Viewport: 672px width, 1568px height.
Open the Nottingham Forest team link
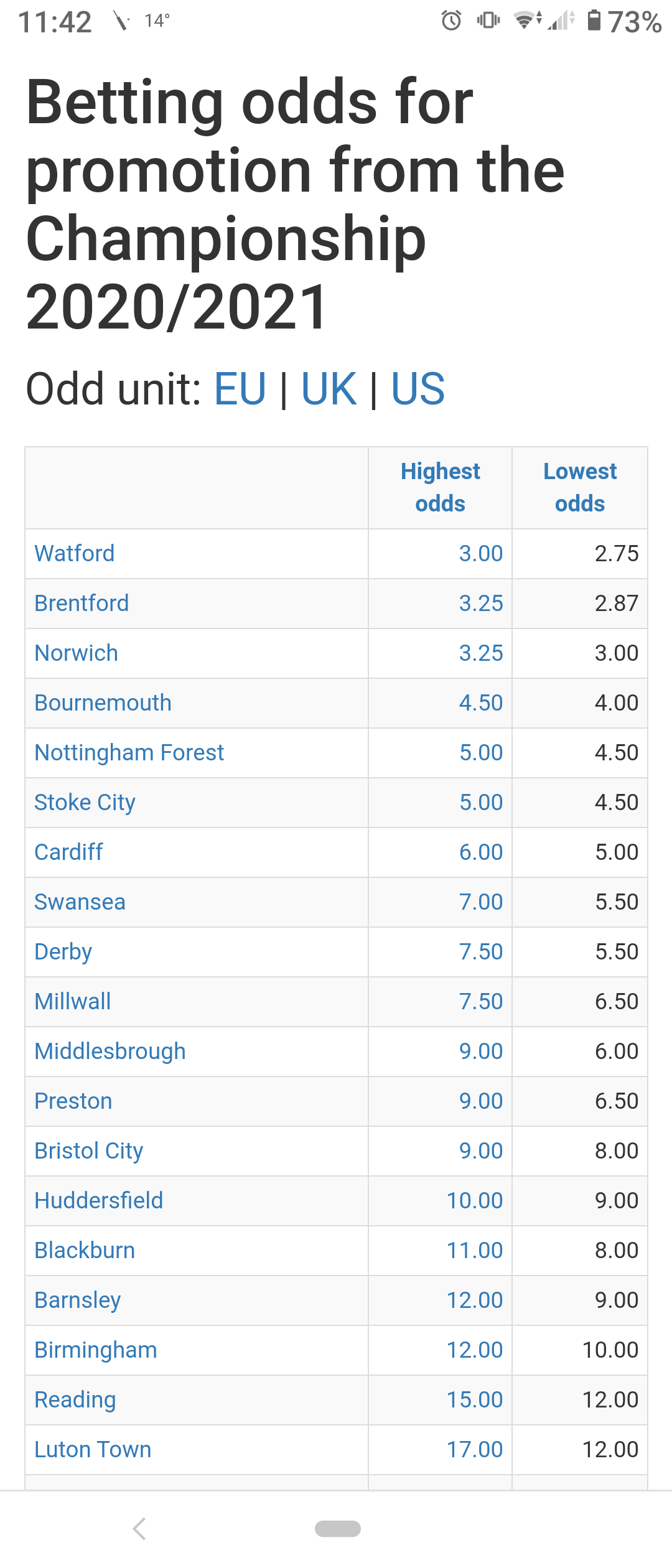pyautogui.click(x=129, y=753)
